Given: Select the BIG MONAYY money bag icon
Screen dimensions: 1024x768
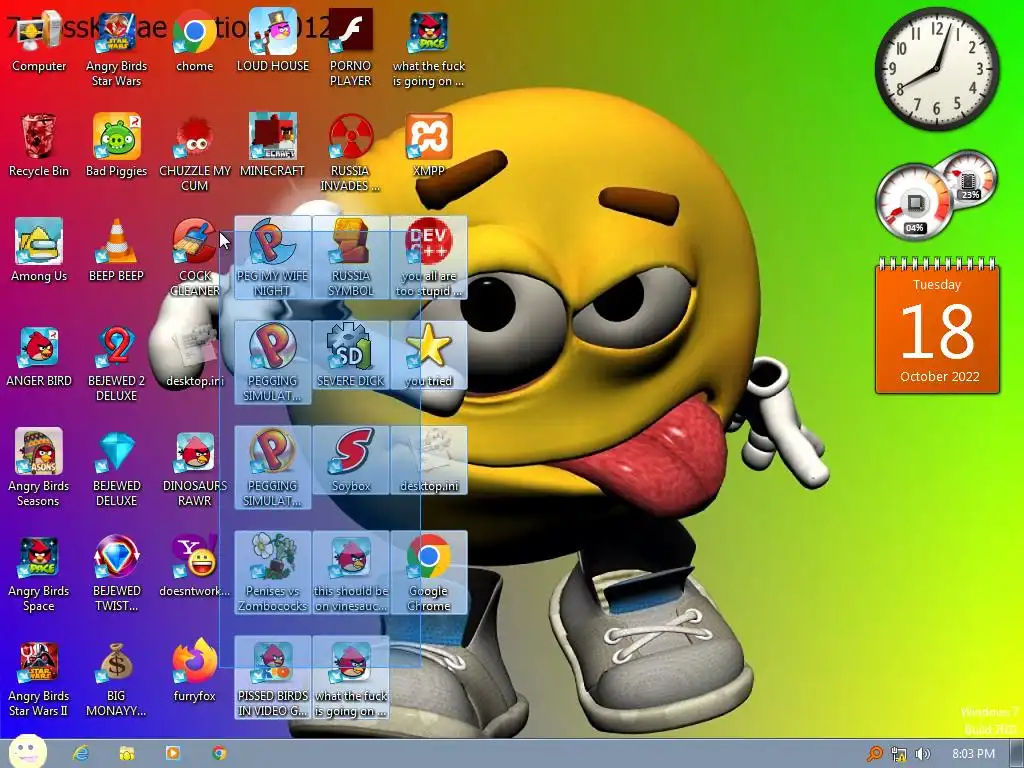Looking at the screenshot, I should pos(116,680).
